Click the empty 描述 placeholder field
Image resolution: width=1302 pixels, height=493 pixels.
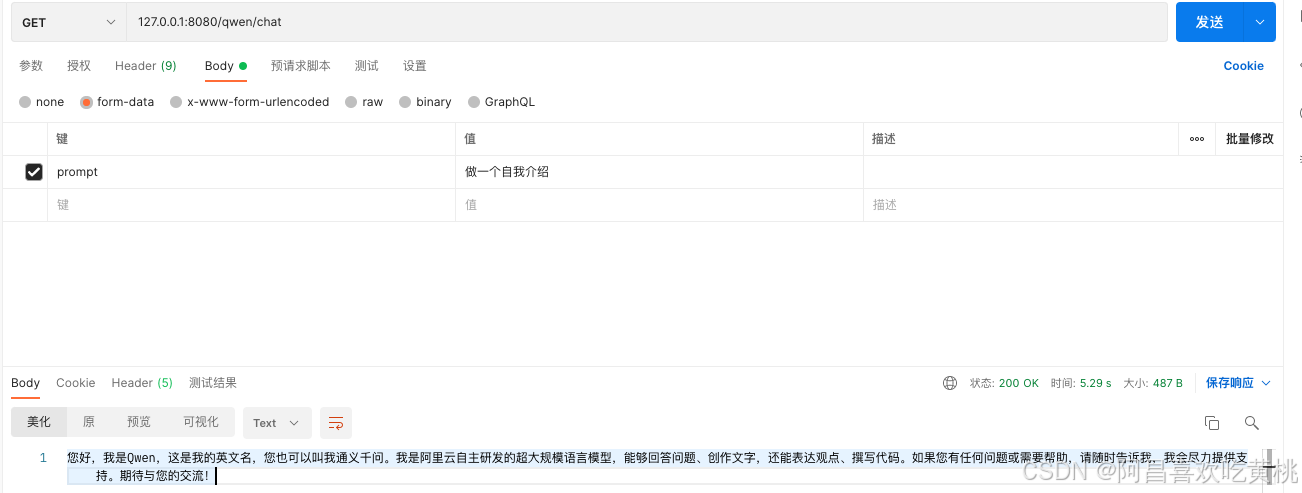1072,205
